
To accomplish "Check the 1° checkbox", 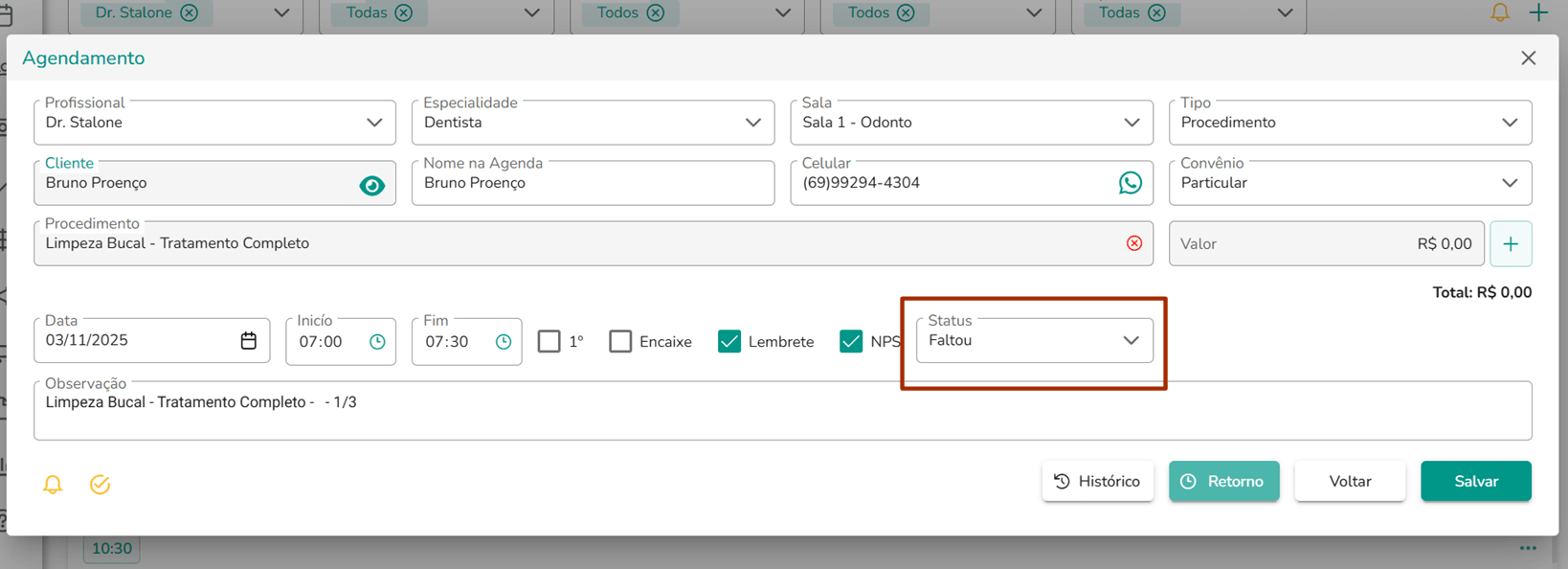I will click(549, 341).
